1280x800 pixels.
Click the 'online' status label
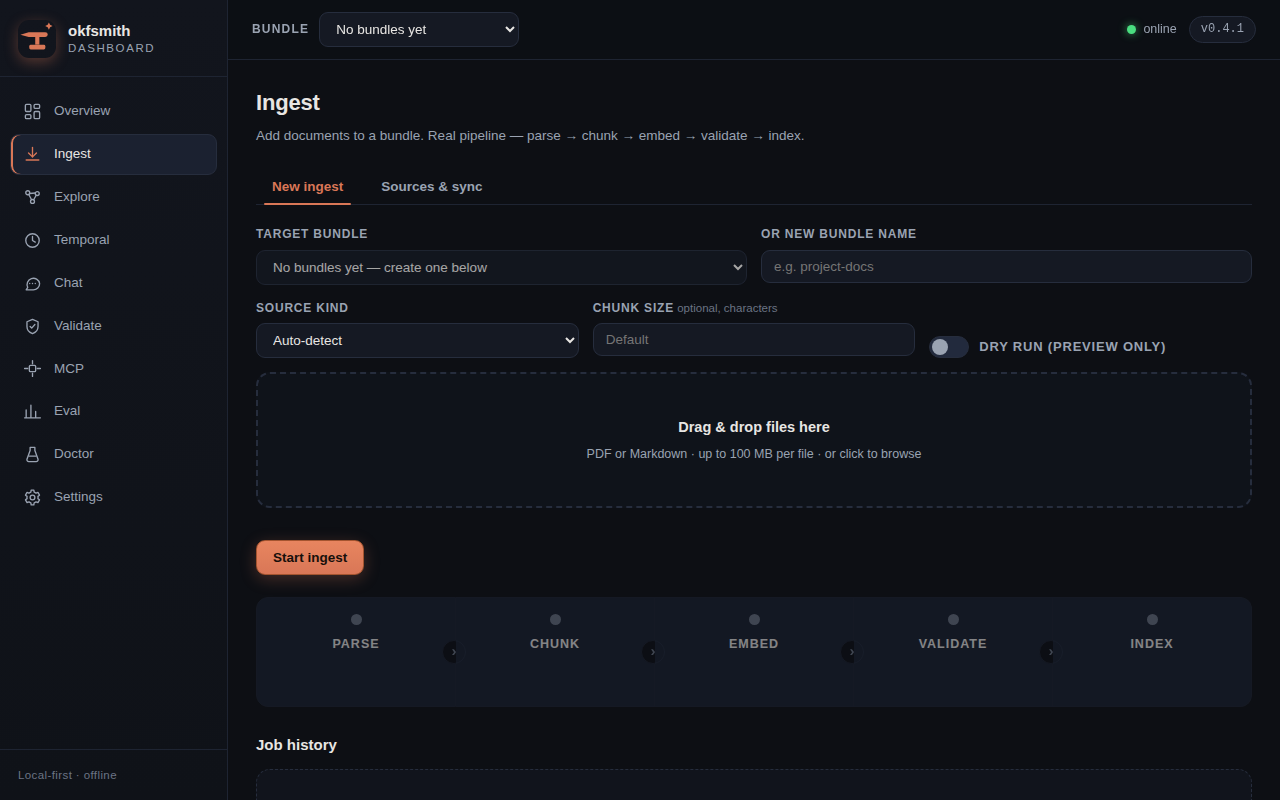(x=1160, y=29)
